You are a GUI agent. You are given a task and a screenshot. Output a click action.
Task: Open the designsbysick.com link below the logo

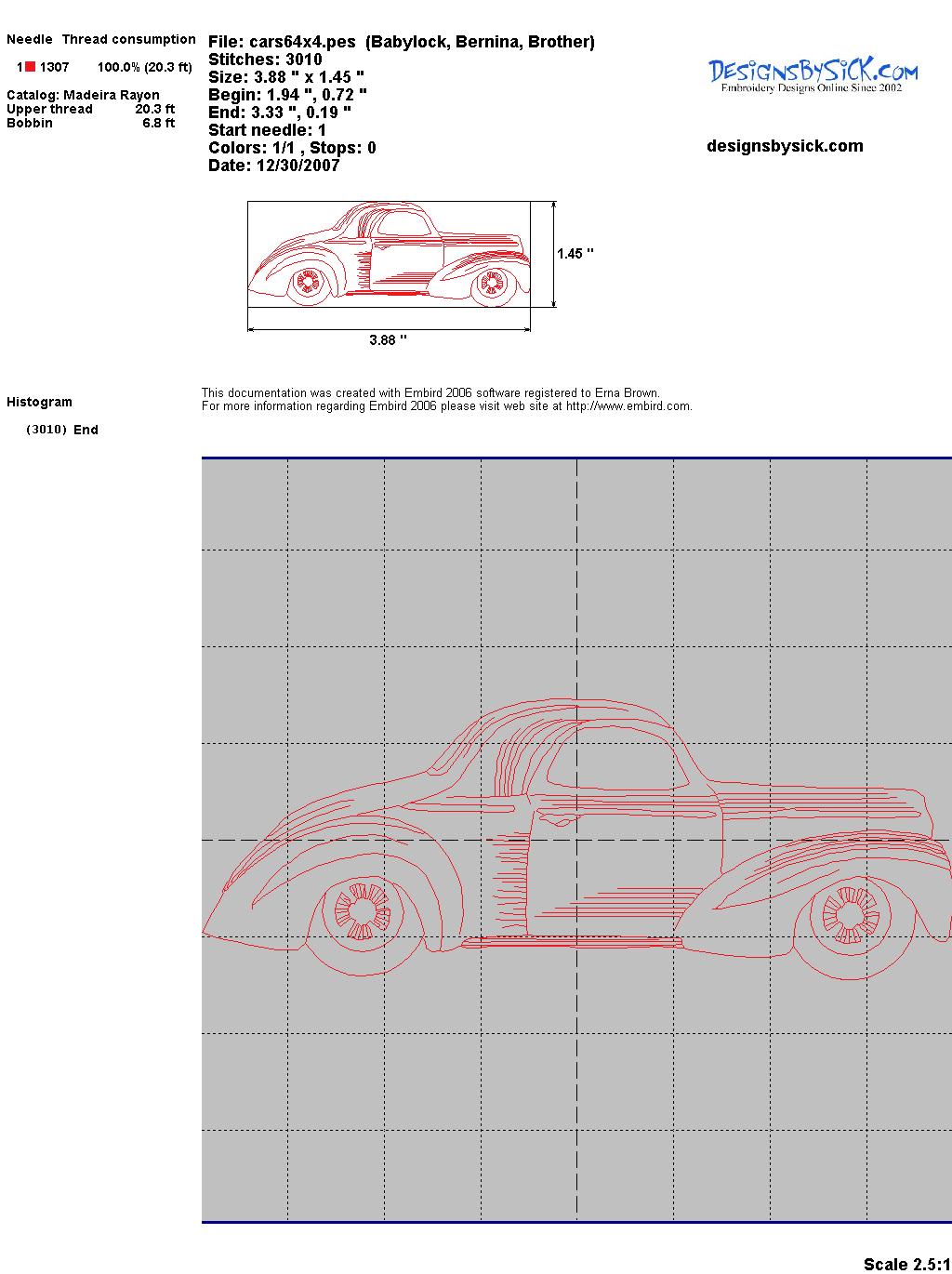785,146
